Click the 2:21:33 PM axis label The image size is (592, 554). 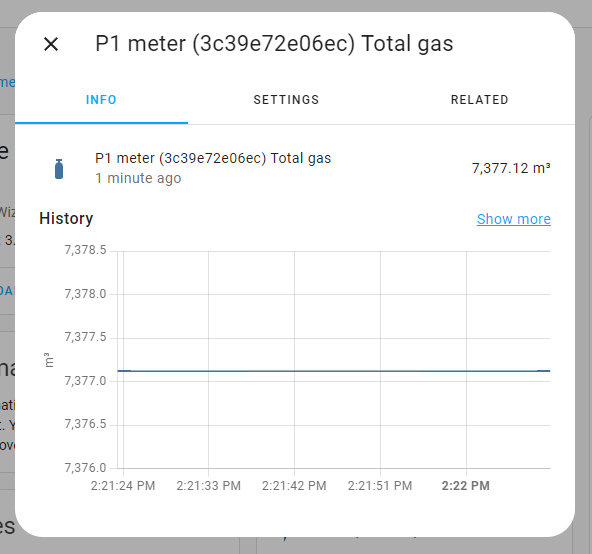pos(208,486)
